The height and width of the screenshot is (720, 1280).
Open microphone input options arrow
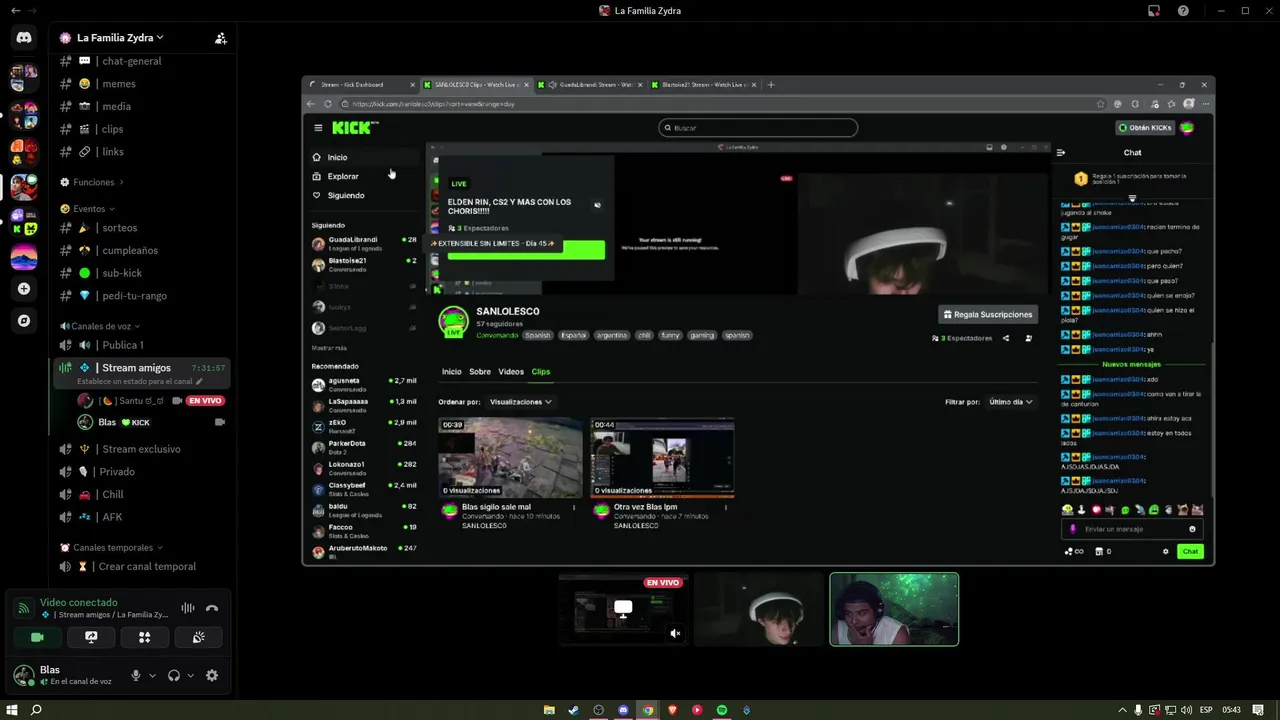[152, 676]
